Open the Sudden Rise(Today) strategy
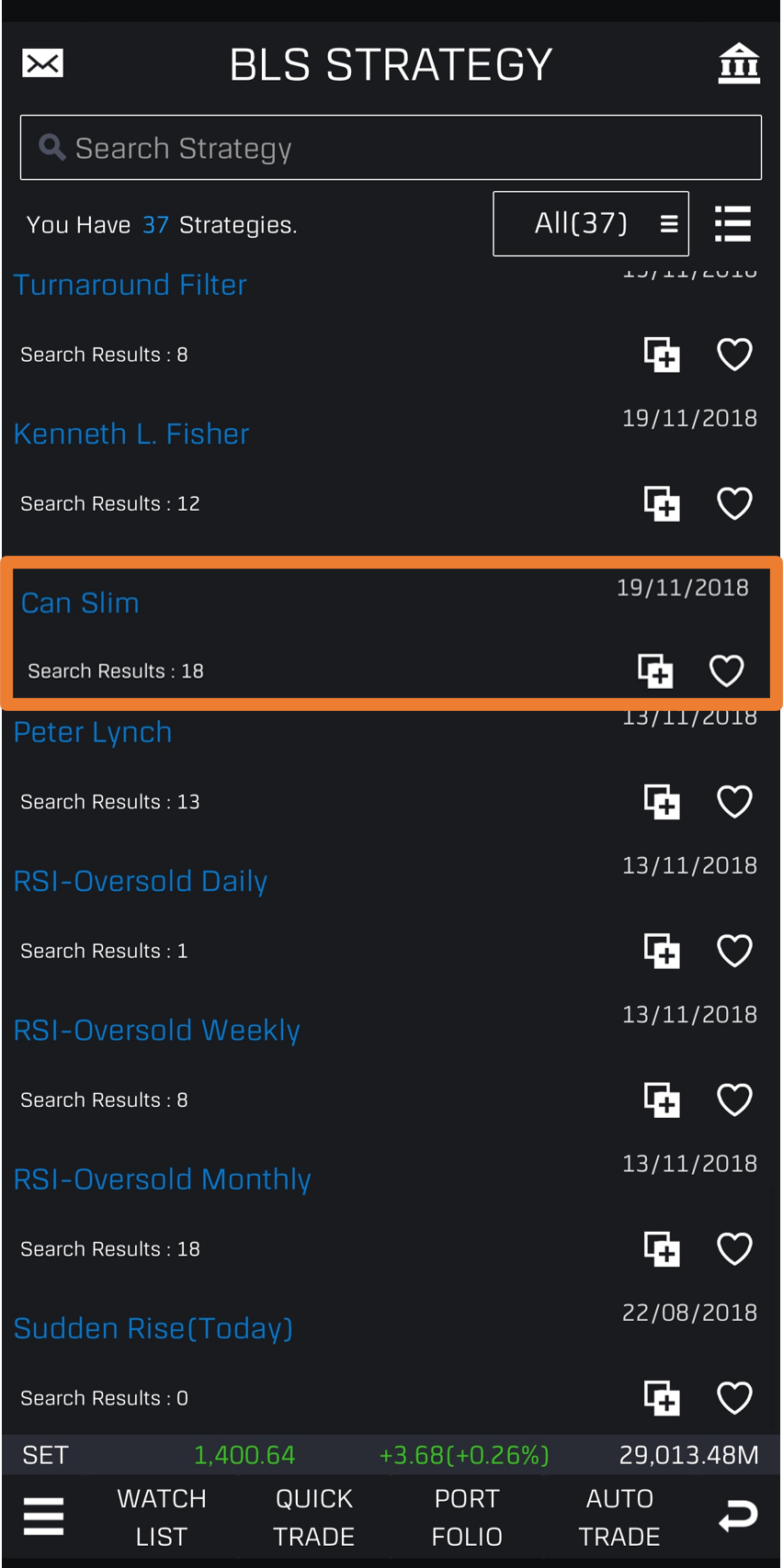 [153, 1328]
